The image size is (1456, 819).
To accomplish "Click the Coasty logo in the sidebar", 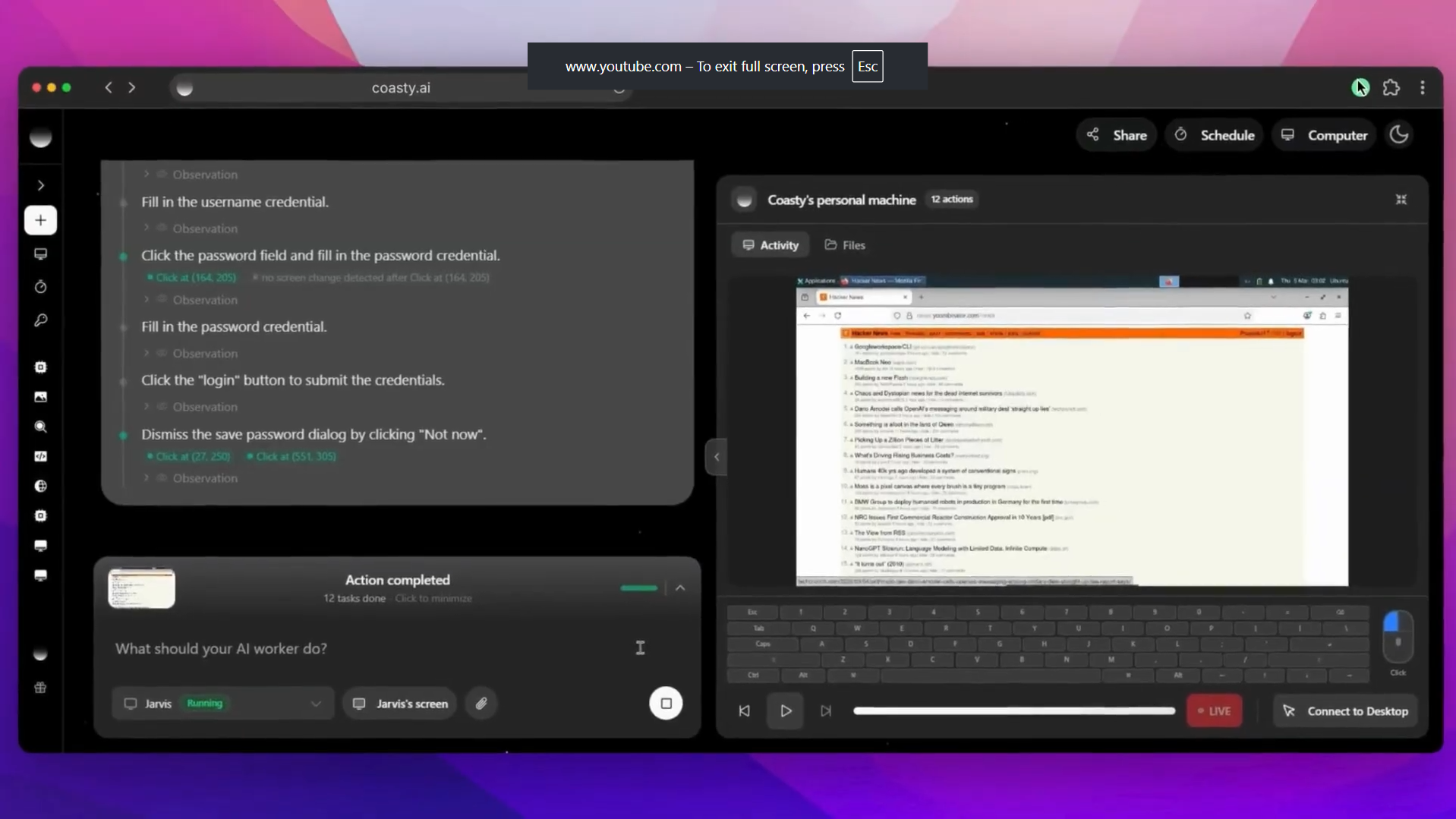I will (x=40, y=137).
